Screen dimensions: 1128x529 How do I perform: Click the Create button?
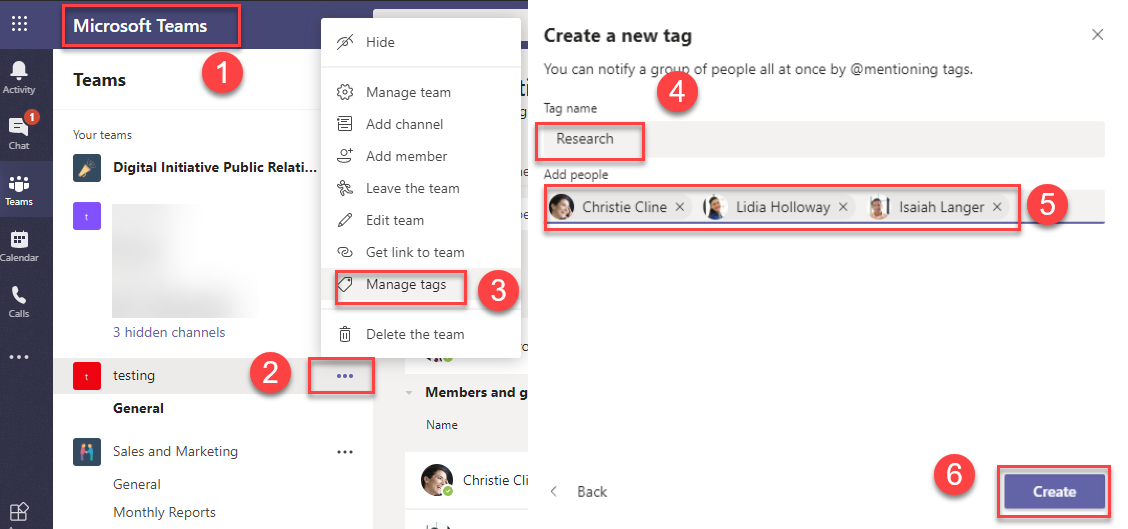[x=1054, y=492]
